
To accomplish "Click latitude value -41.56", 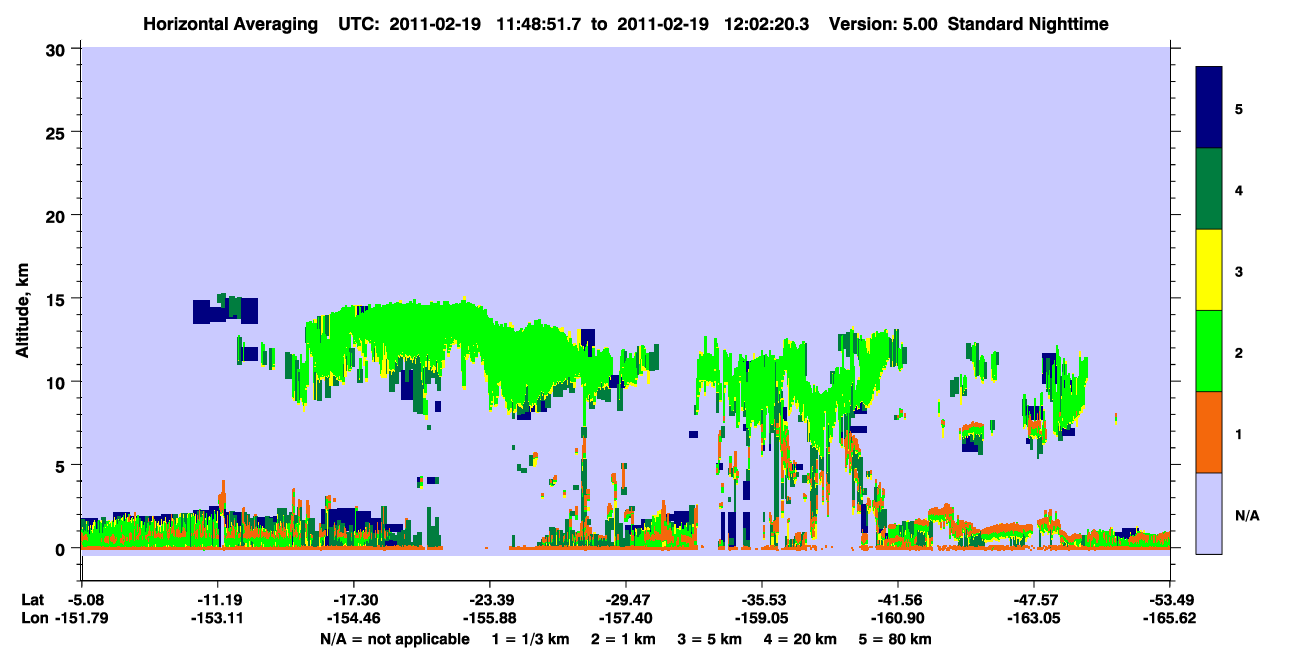I will (898, 600).
